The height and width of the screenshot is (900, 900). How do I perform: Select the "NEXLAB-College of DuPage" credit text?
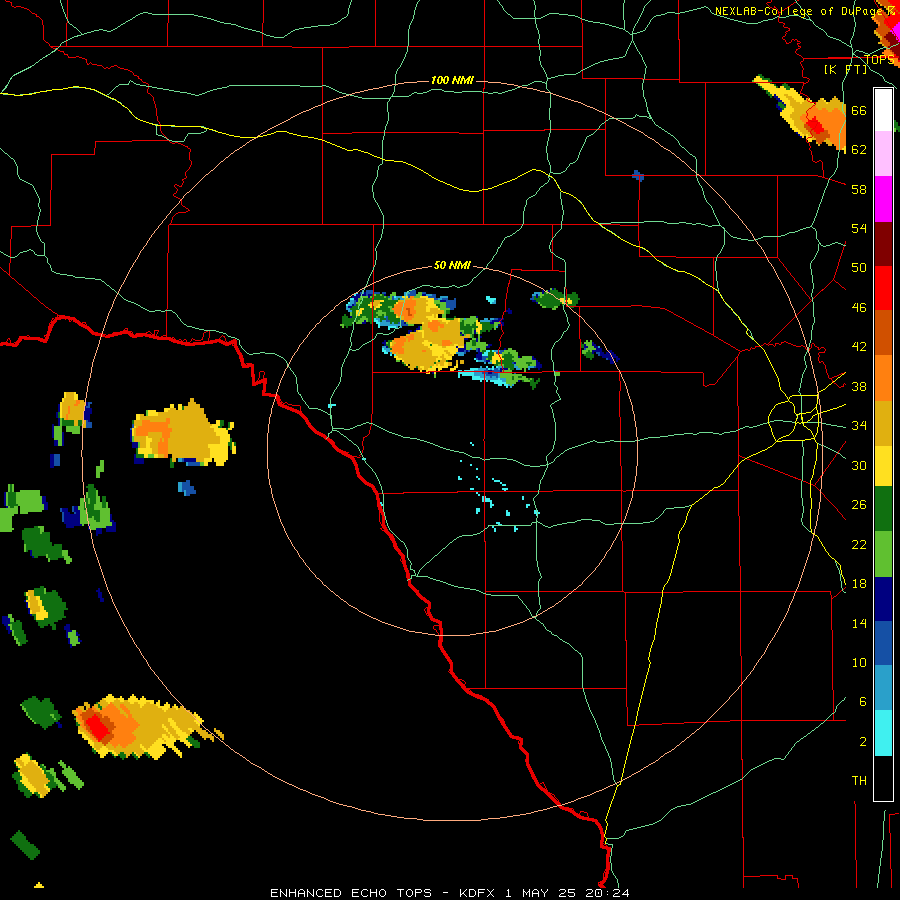[x=800, y=11]
